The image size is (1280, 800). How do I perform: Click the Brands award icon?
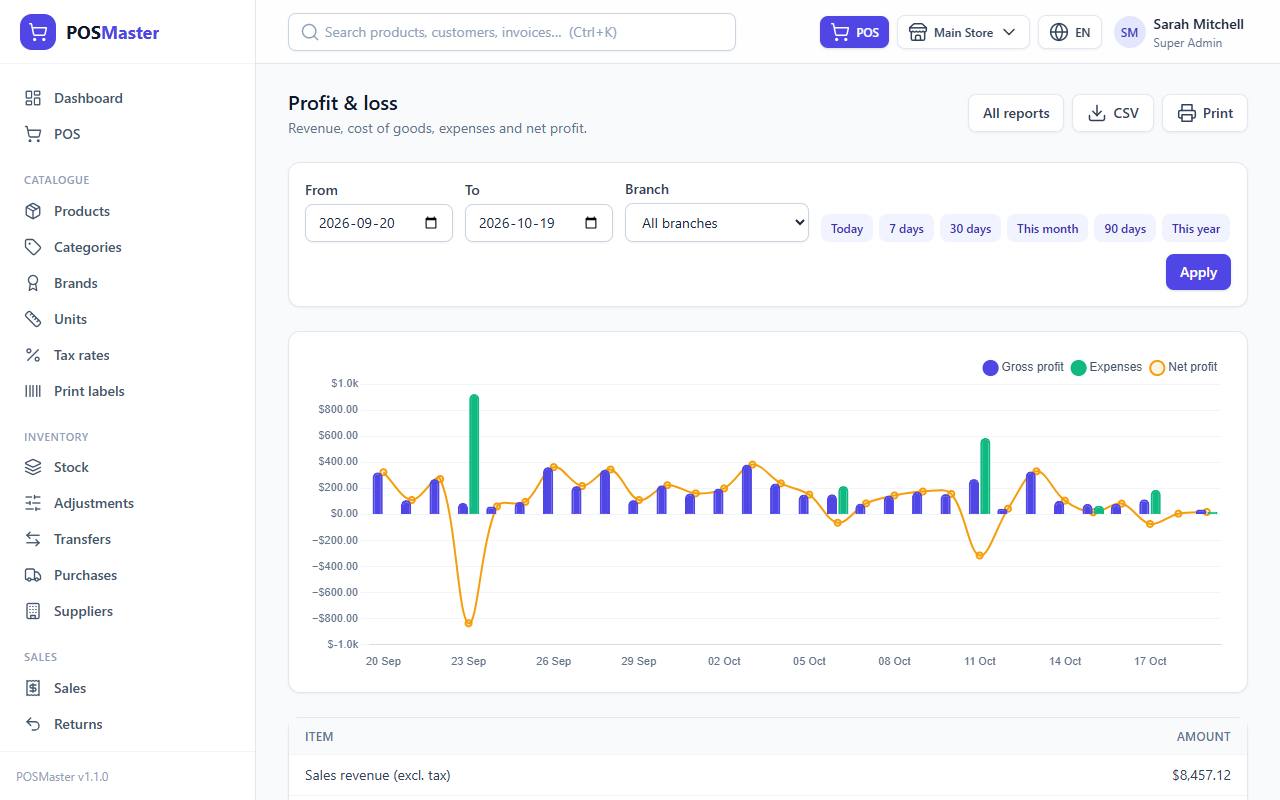[x=33, y=283]
